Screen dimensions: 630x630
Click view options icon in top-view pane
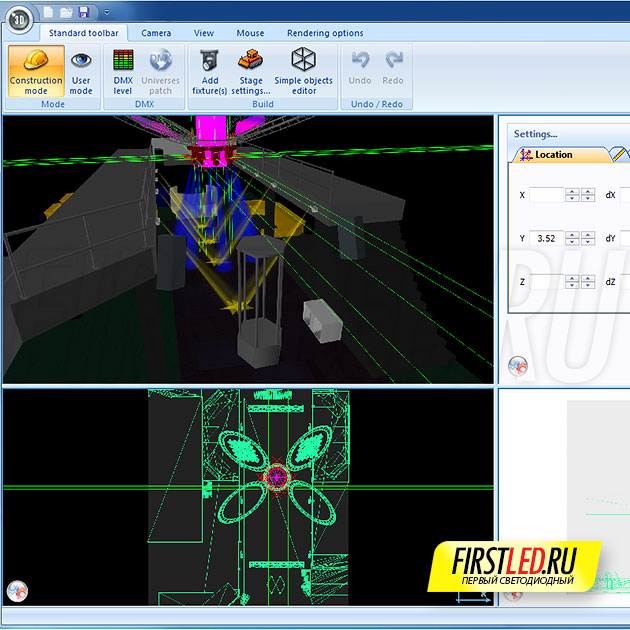16,591
